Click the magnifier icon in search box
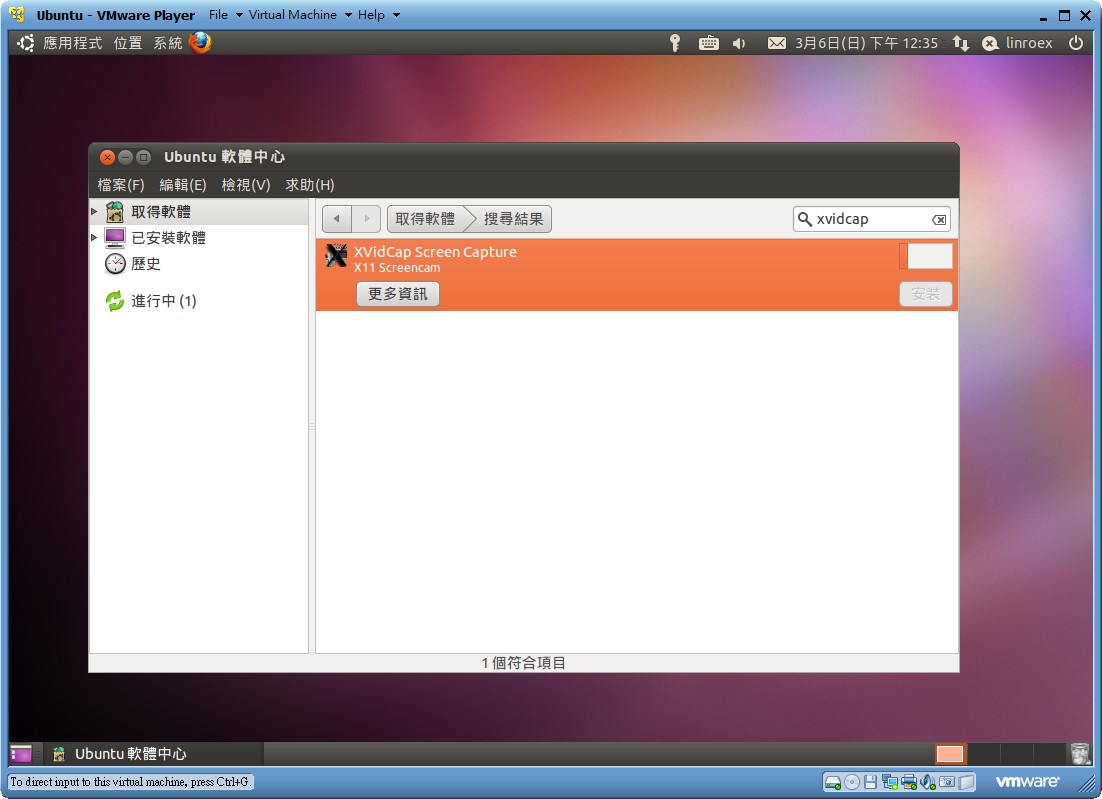This screenshot has width=1102, height=799. click(x=805, y=219)
